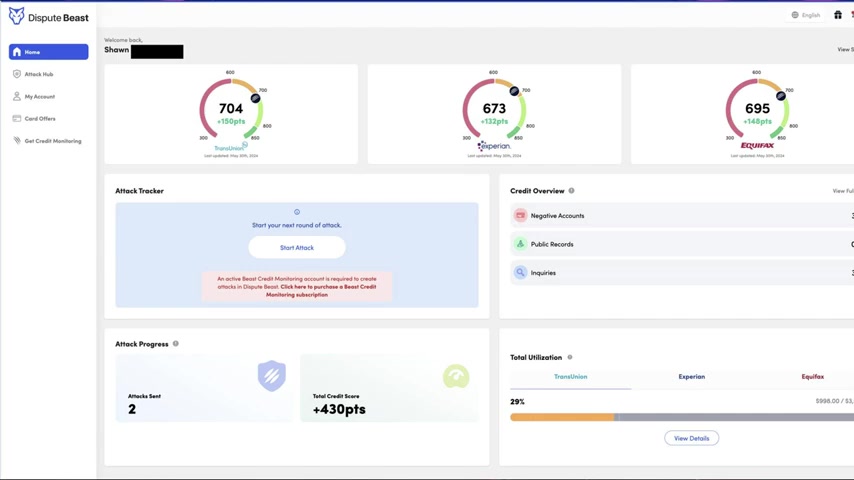Viewport: 854px width, 480px height.
Task: Click the 29% utilization progress bar
Action: click(682, 417)
